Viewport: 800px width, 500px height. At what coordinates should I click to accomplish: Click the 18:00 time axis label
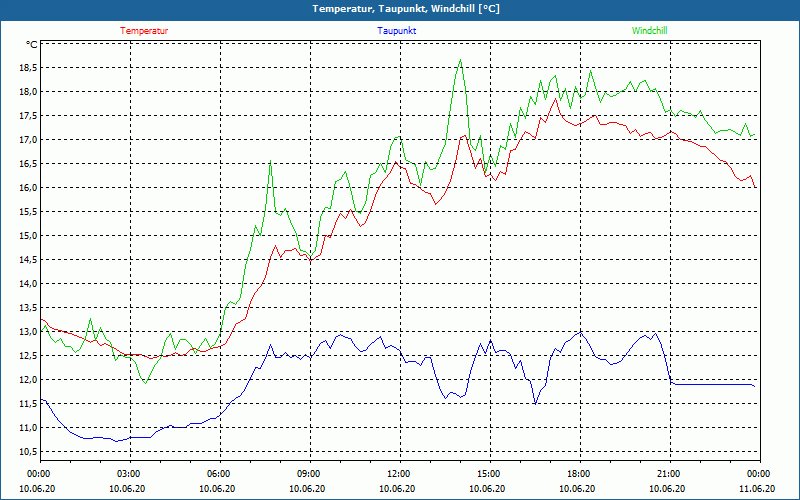tap(579, 474)
